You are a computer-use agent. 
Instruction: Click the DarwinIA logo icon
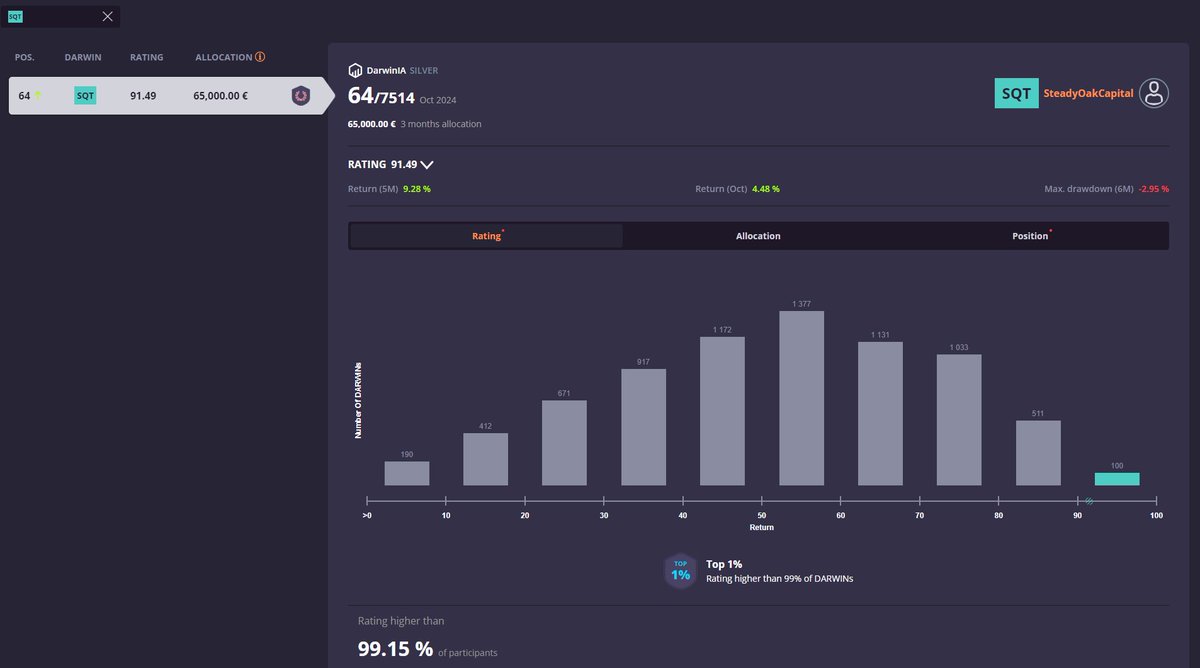(x=355, y=71)
